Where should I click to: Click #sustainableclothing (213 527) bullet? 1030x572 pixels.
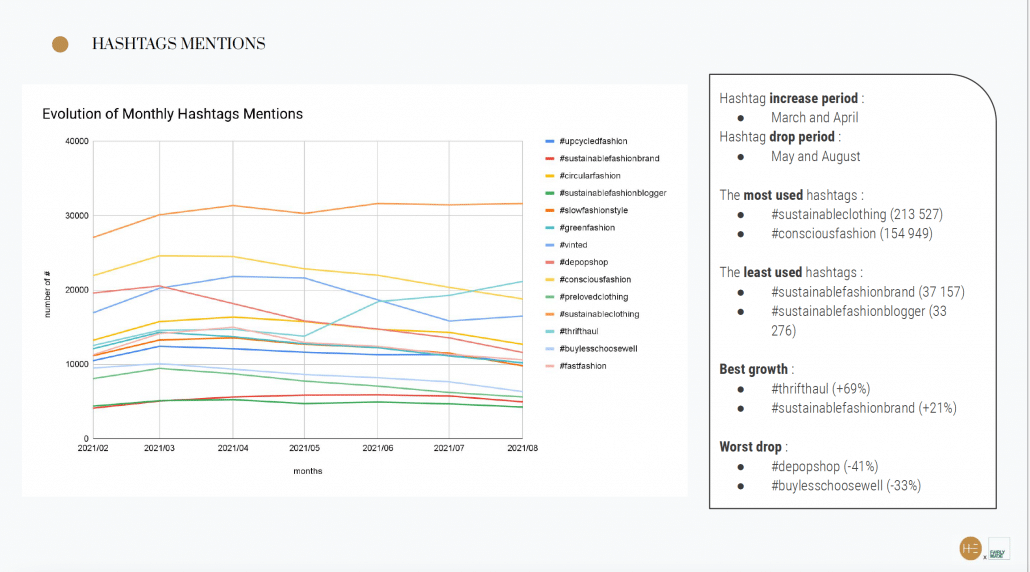pos(857,214)
